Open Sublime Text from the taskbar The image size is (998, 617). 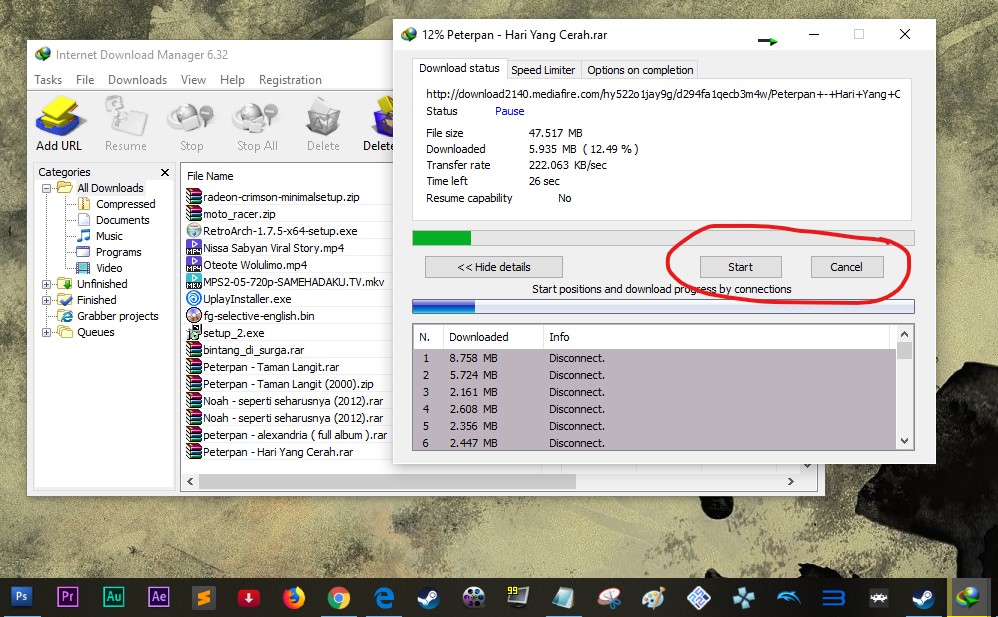click(204, 597)
